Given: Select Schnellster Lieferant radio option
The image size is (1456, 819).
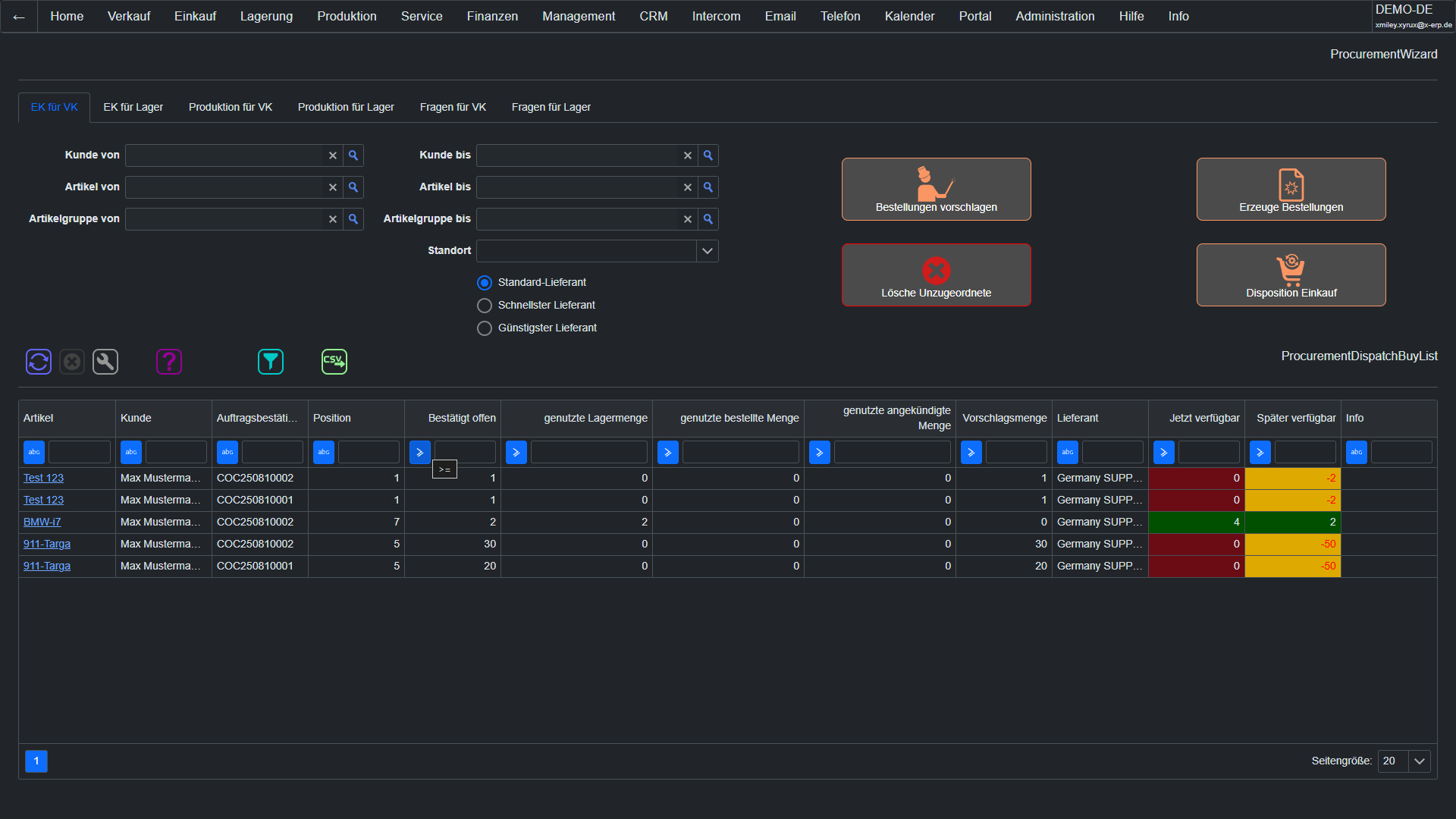Looking at the screenshot, I should pyautogui.click(x=485, y=306).
